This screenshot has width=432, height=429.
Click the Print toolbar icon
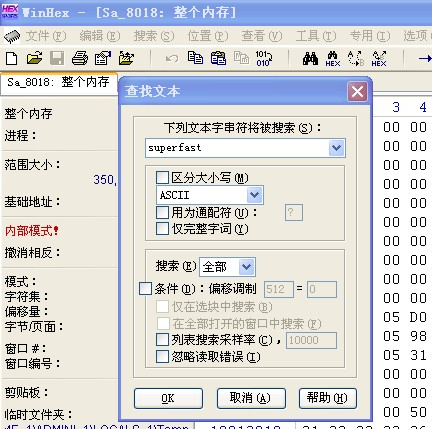tap(80, 58)
